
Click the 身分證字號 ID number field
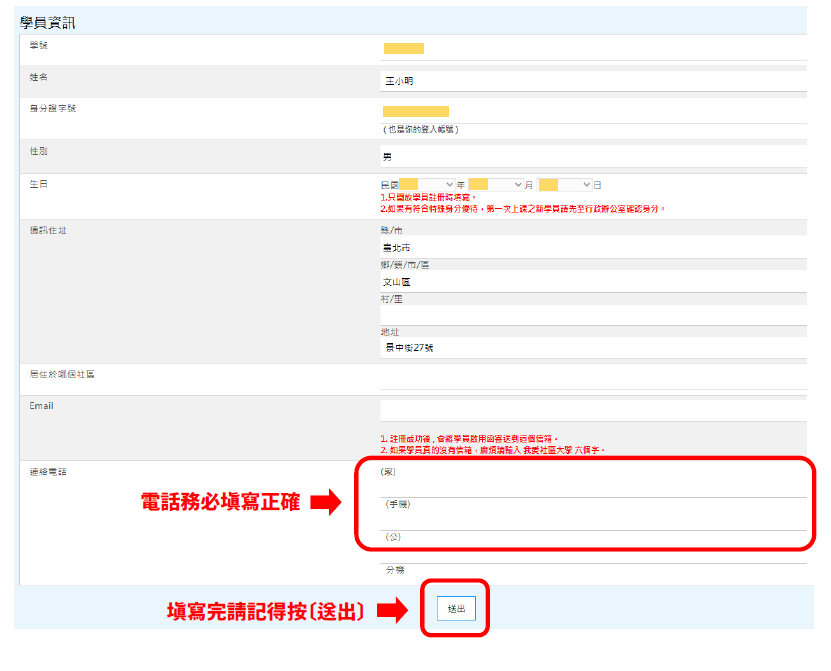pos(592,111)
